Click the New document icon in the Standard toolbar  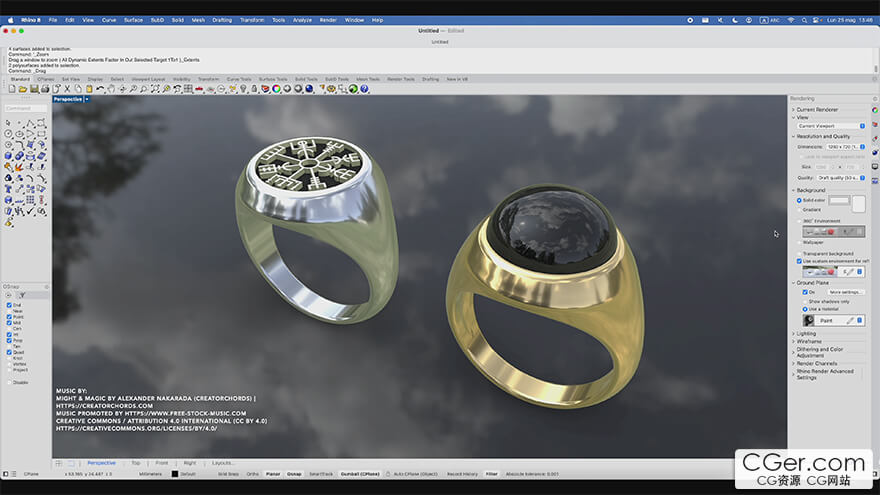point(12,89)
